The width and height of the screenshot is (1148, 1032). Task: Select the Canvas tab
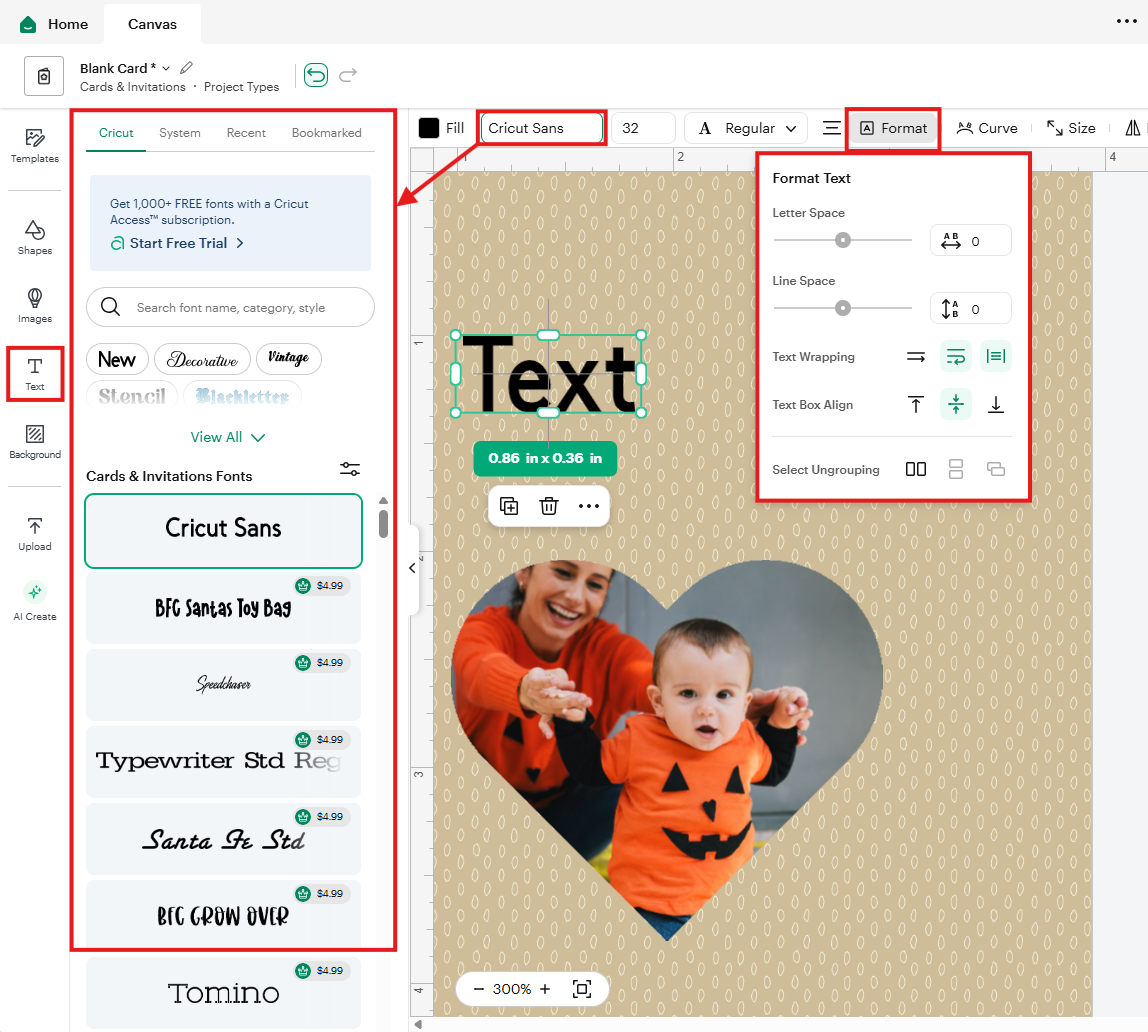pyautogui.click(x=152, y=24)
